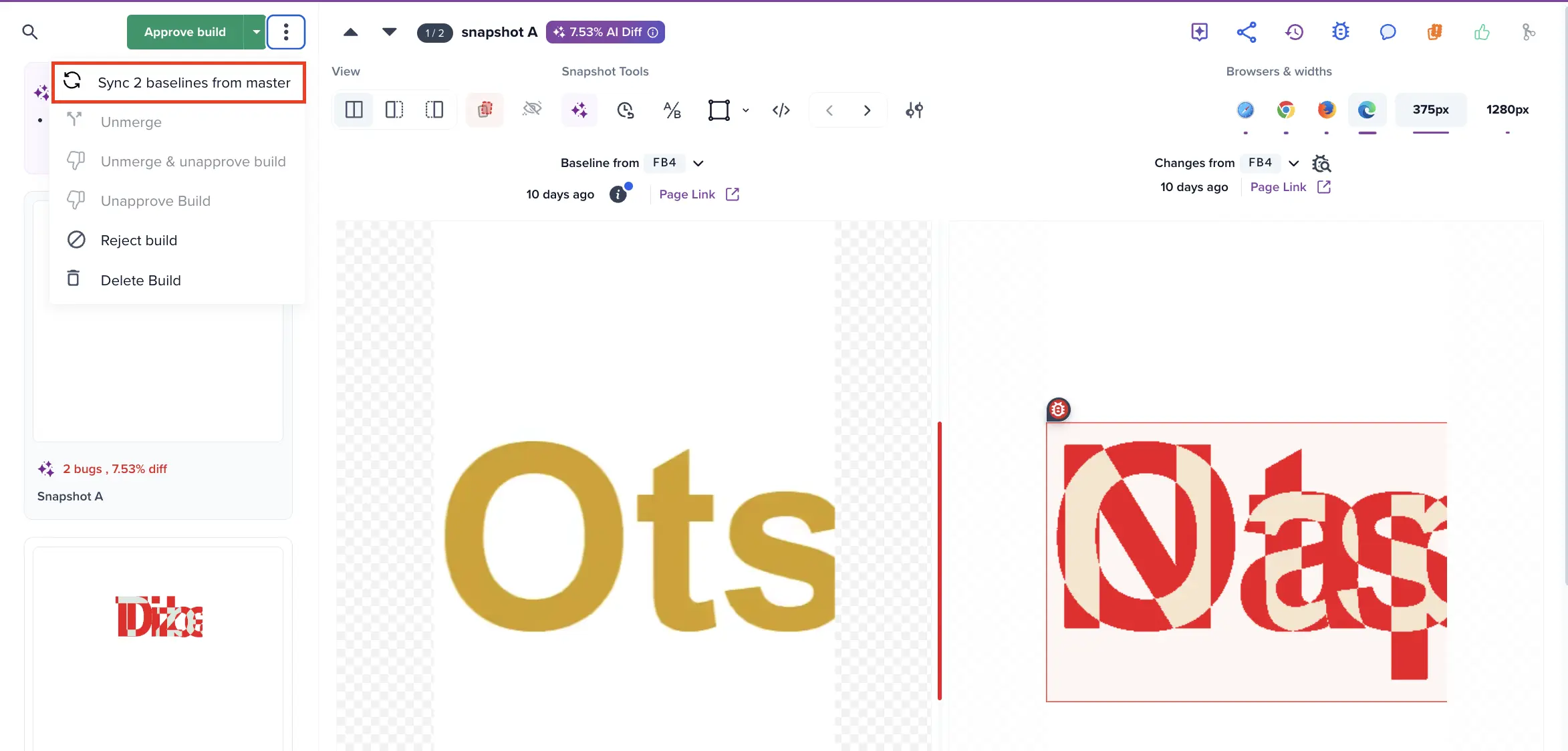The width and height of the screenshot is (1568, 751).
Task: Click the 2 bugs, 7.53% diff text
Action: pyautogui.click(x=115, y=469)
